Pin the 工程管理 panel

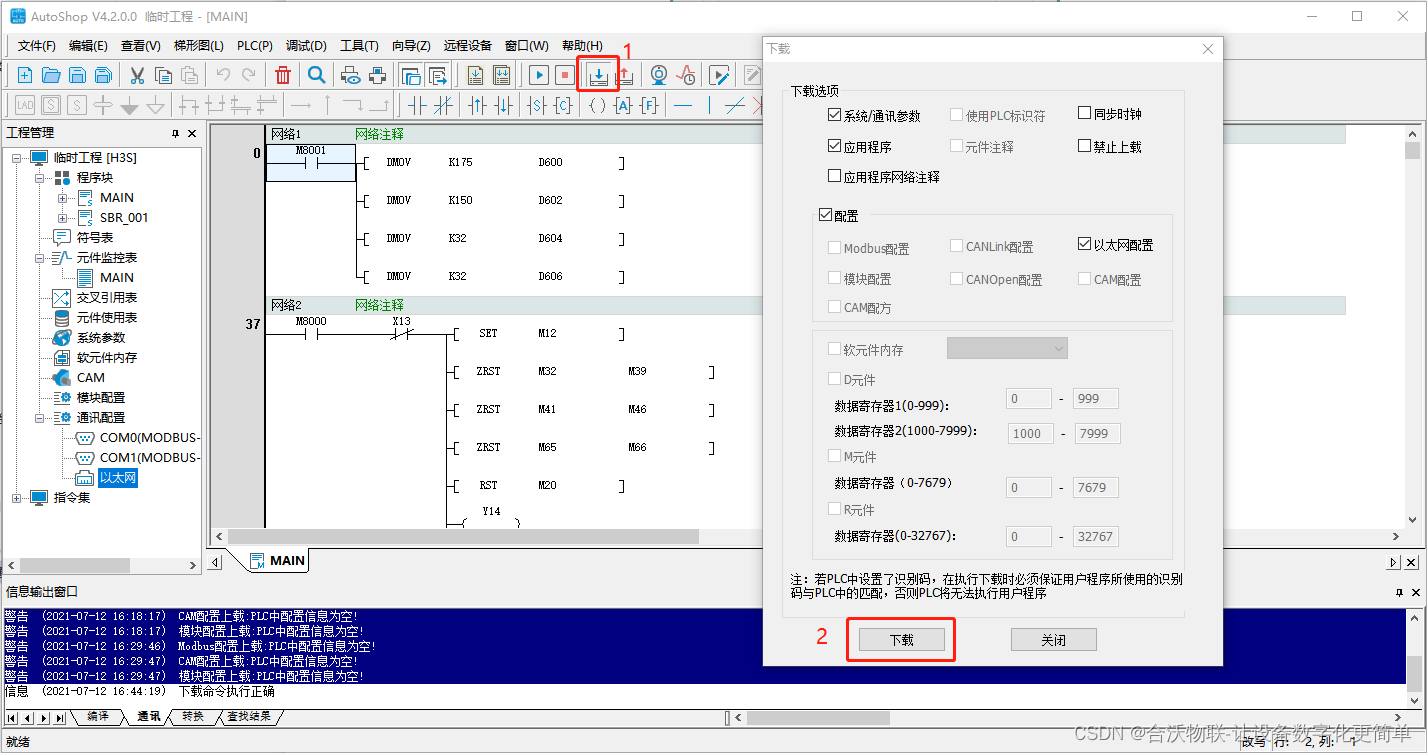tap(175, 133)
